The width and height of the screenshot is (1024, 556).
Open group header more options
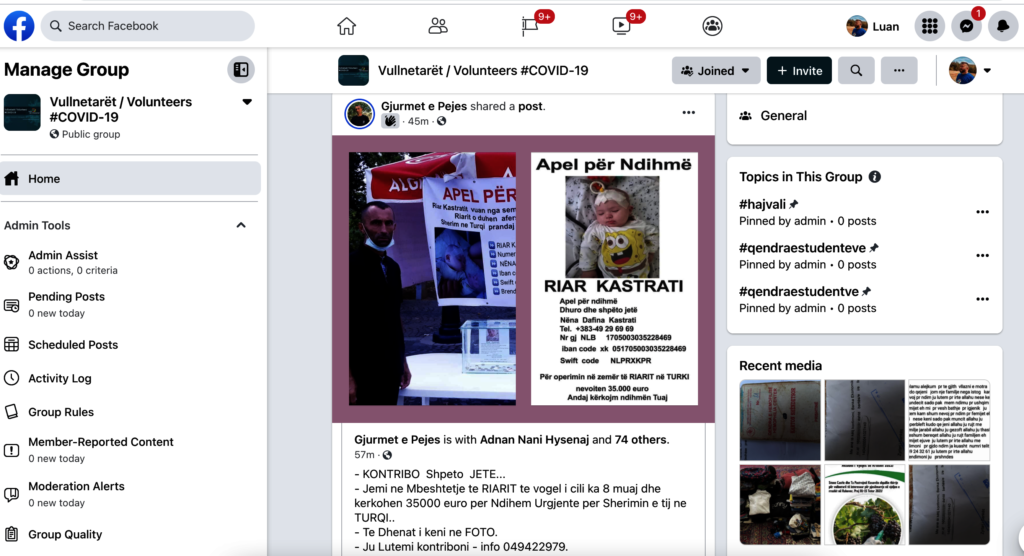pyautogui.click(x=899, y=71)
